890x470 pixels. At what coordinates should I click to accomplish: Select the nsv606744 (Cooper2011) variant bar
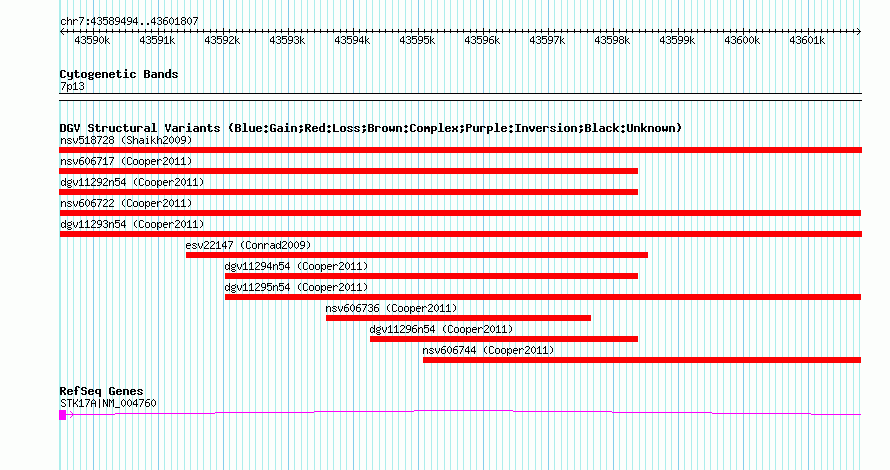[642, 360]
